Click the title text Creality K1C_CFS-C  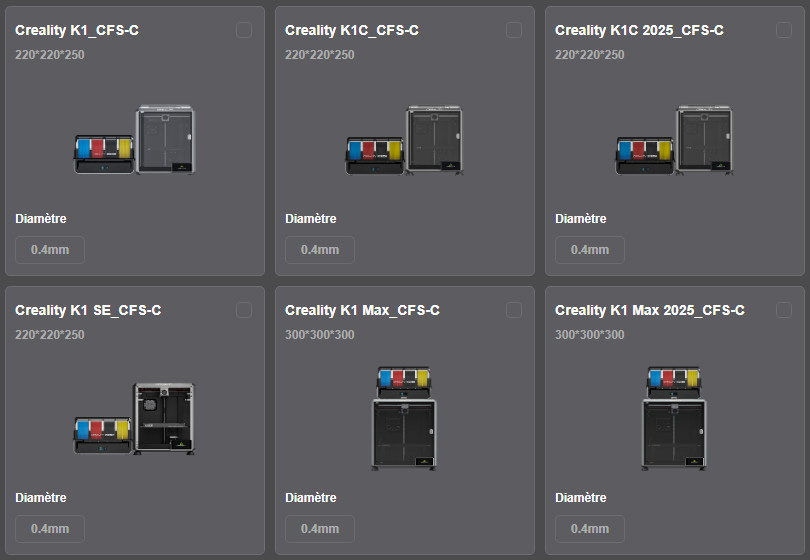(x=352, y=30)
